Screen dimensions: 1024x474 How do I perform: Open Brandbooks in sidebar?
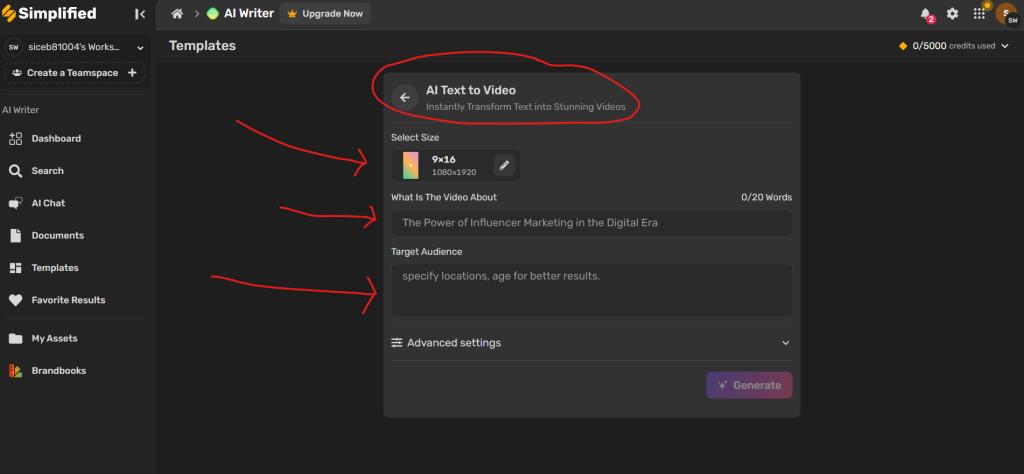(x=58, y=370)
